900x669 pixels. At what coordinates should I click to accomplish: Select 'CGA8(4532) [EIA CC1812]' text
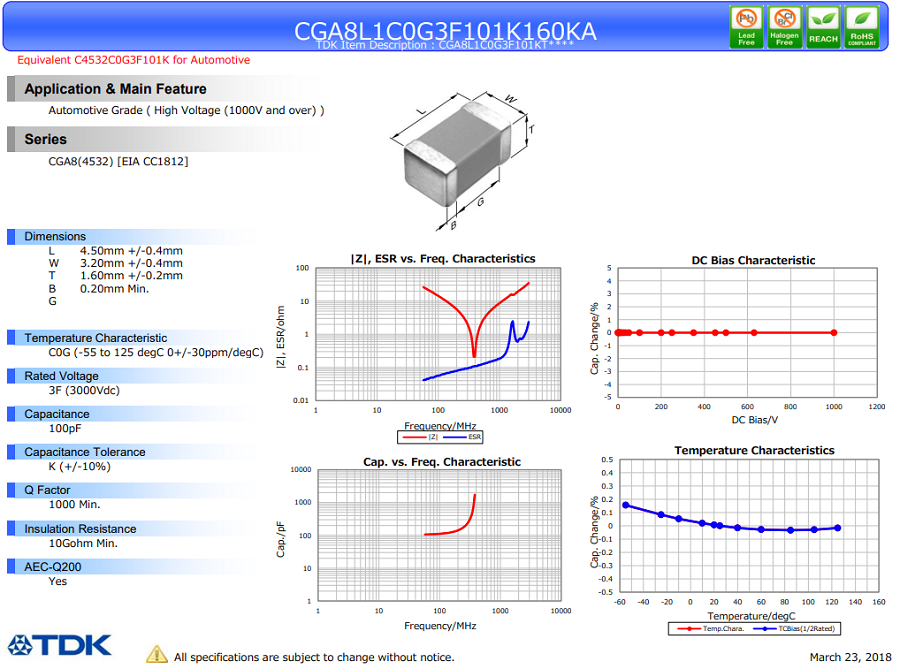click(118, 161)
